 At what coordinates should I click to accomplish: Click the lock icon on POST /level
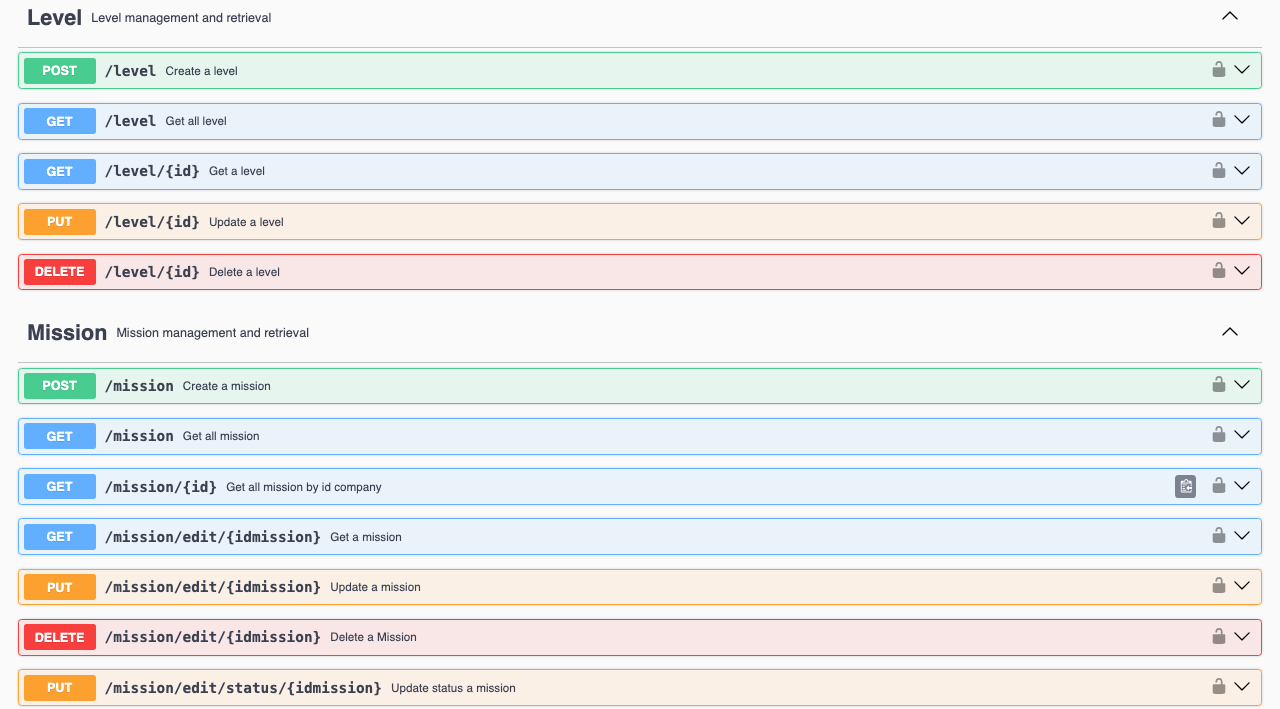[1218, 70]
